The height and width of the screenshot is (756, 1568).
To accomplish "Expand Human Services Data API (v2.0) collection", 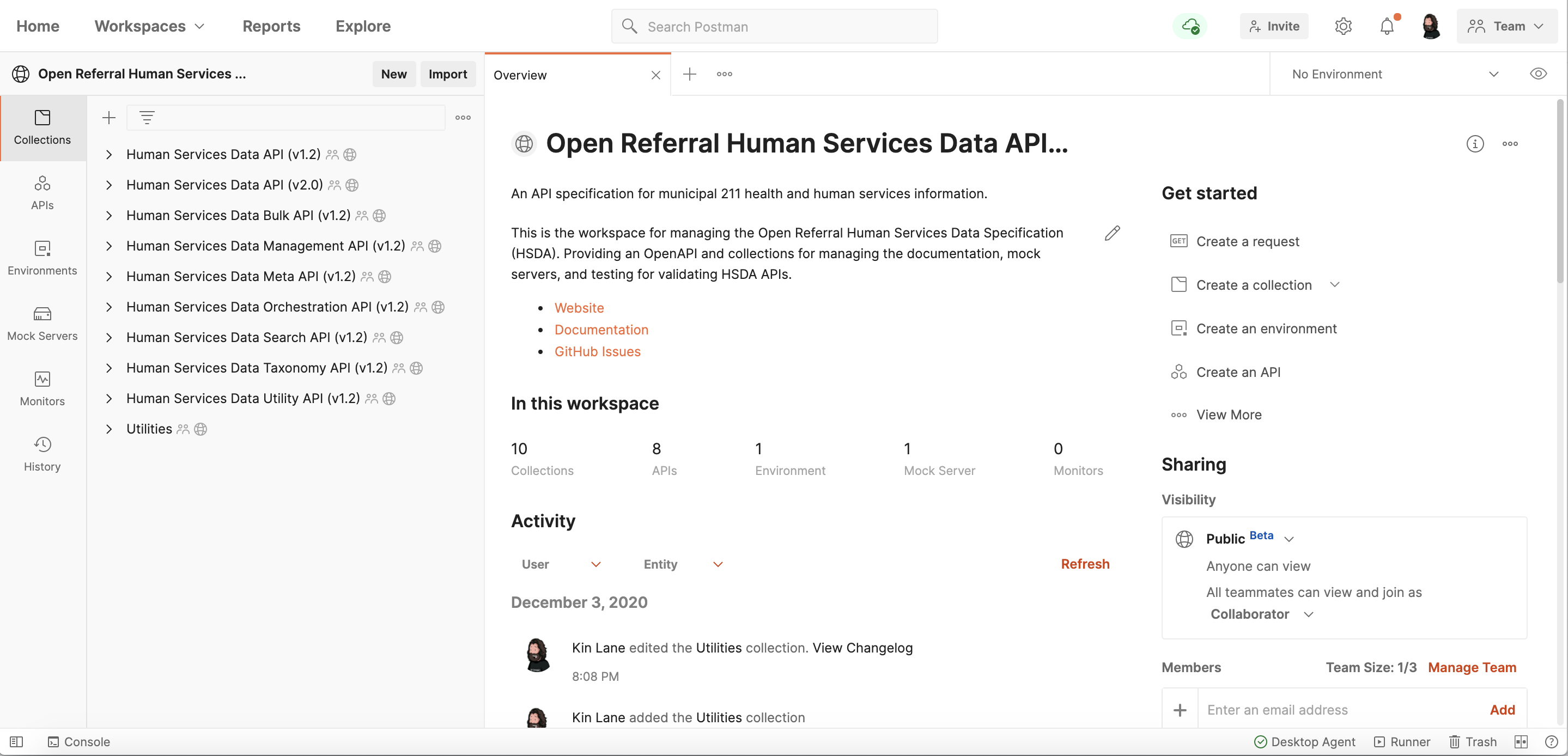I will tap(108, 185).
